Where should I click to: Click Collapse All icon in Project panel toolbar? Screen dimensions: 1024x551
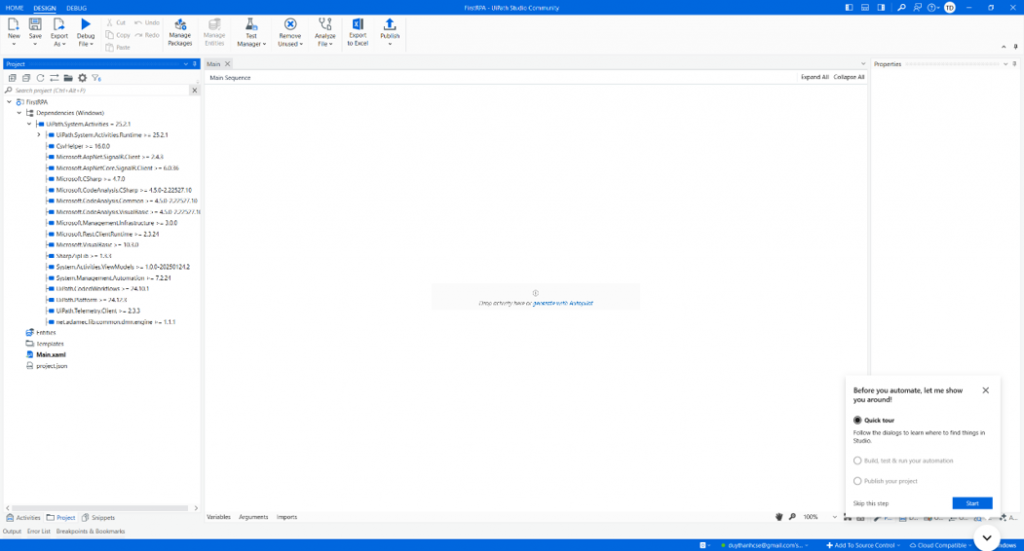pos(26,78)
